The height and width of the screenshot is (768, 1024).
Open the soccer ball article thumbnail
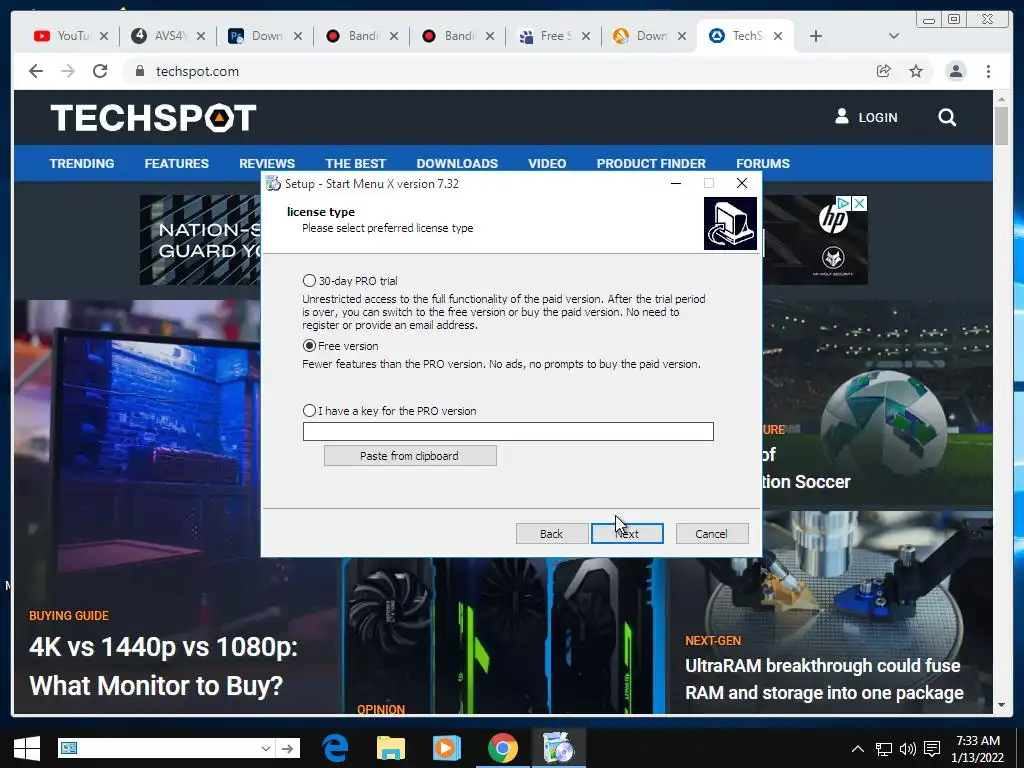click(877, 403)
